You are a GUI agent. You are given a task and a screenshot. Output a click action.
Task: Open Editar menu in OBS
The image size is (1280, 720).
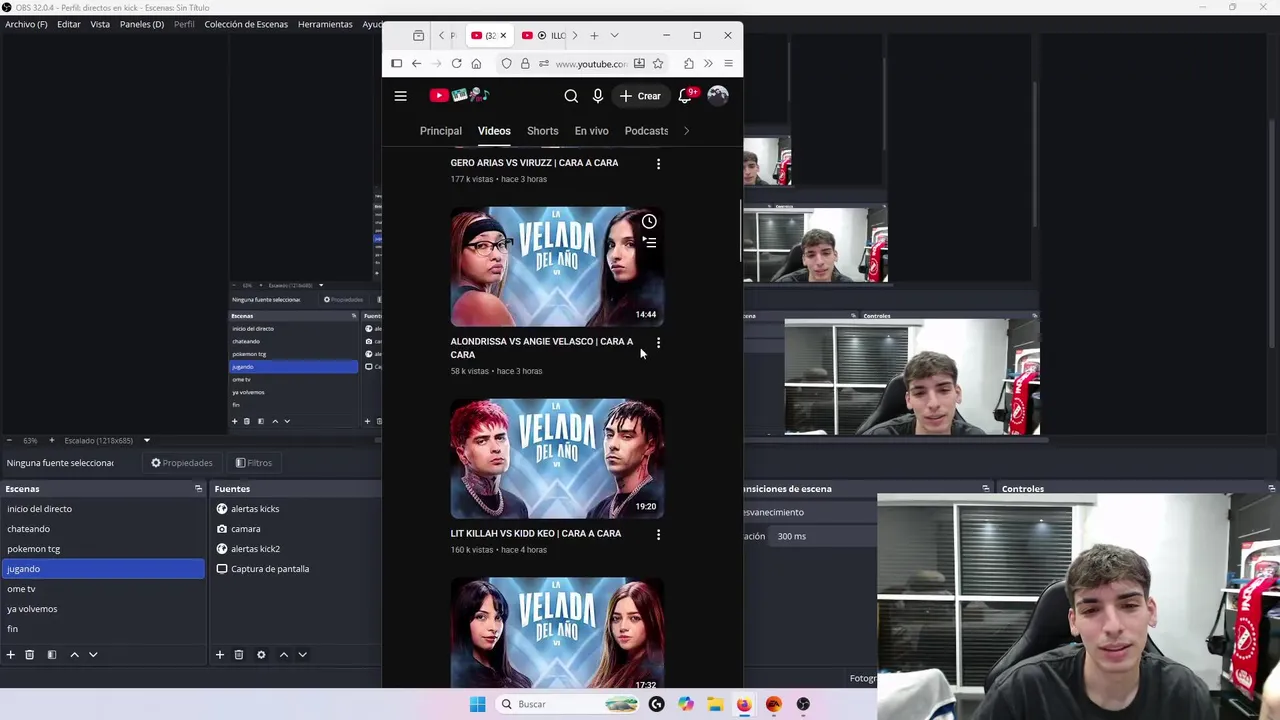69,24
